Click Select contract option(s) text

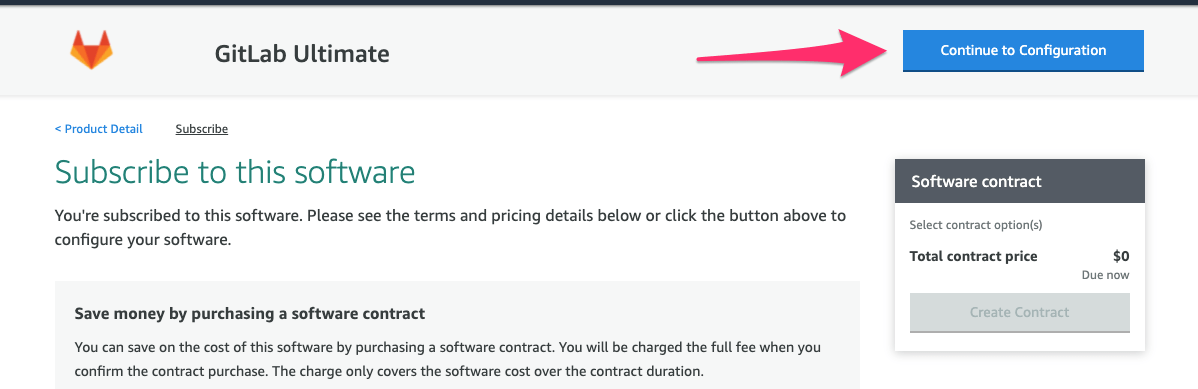coord(976,225)
